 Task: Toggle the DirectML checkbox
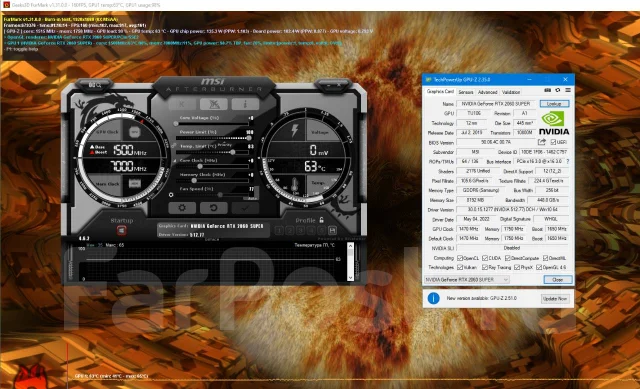[546, 258]
